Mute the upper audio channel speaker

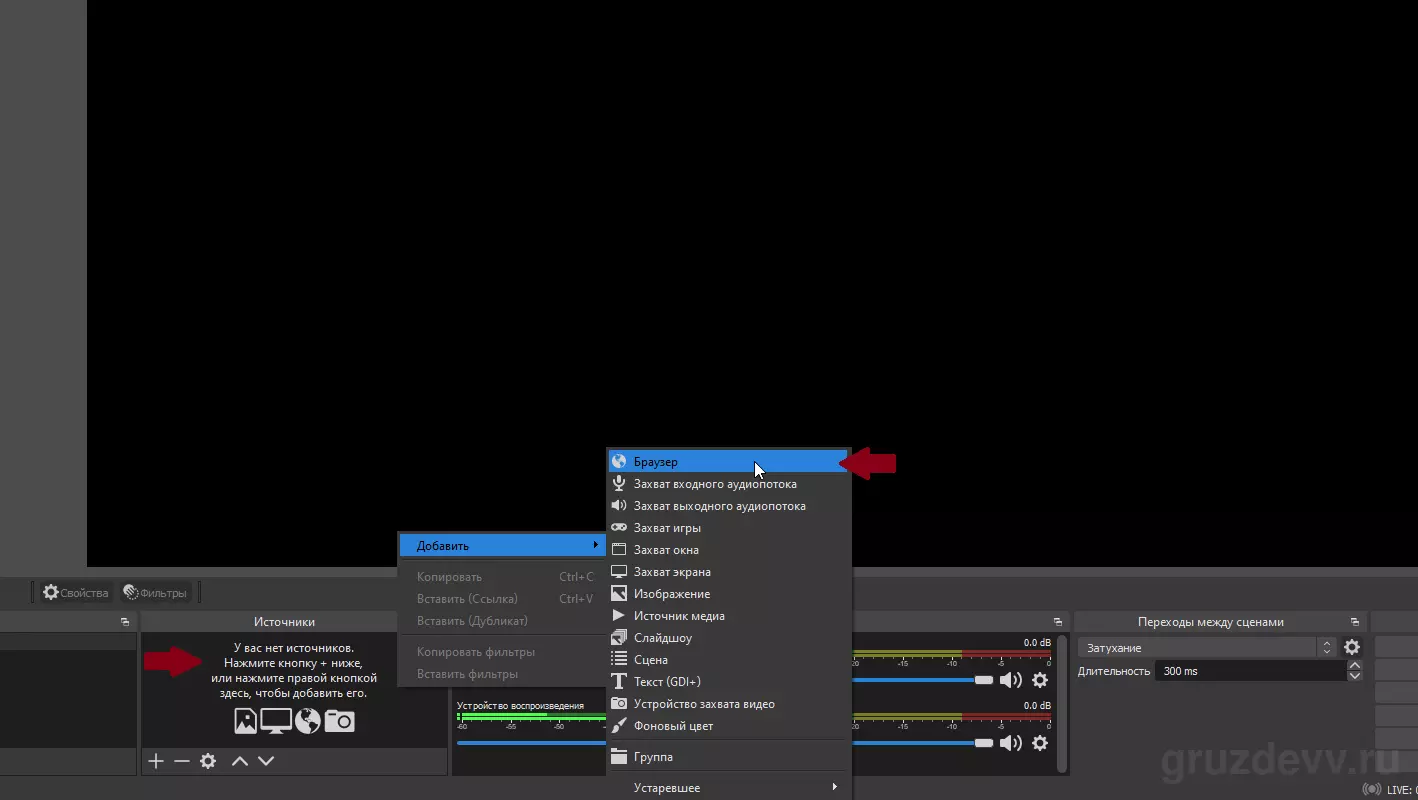(x=1011, y=680)
